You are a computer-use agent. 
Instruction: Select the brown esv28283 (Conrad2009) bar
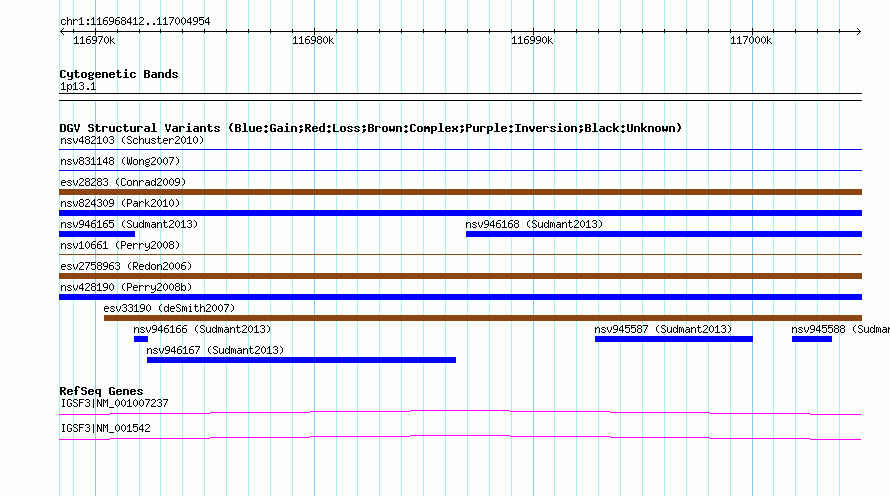pos(460,192)
